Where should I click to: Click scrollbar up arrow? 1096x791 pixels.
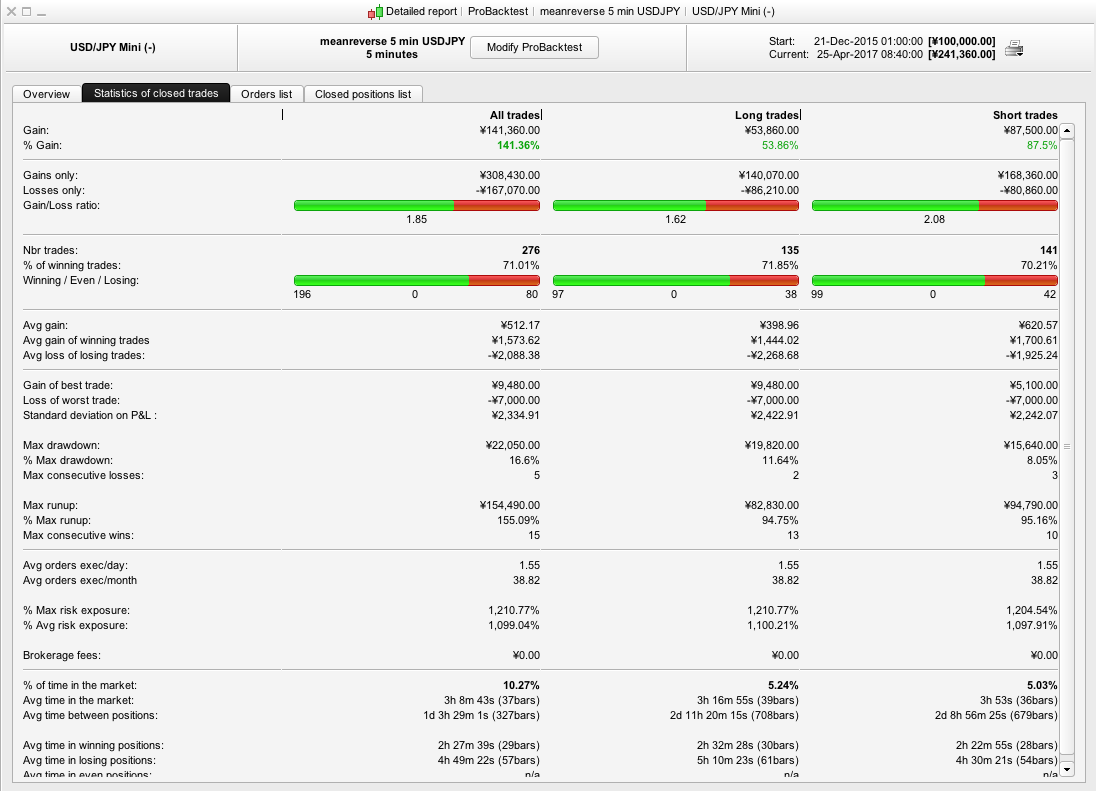(1067, 131)
